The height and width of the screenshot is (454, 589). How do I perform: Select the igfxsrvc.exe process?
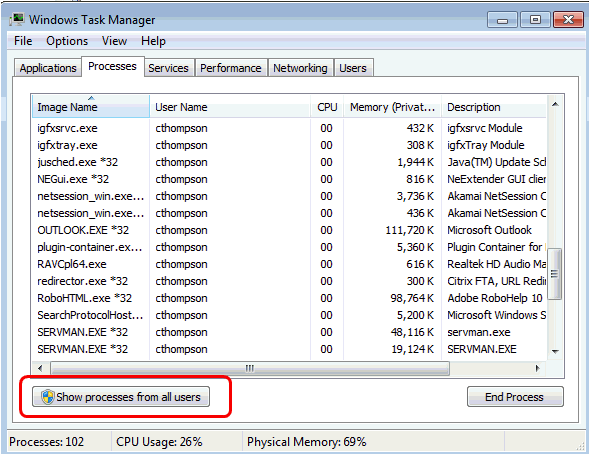(289, 128)
